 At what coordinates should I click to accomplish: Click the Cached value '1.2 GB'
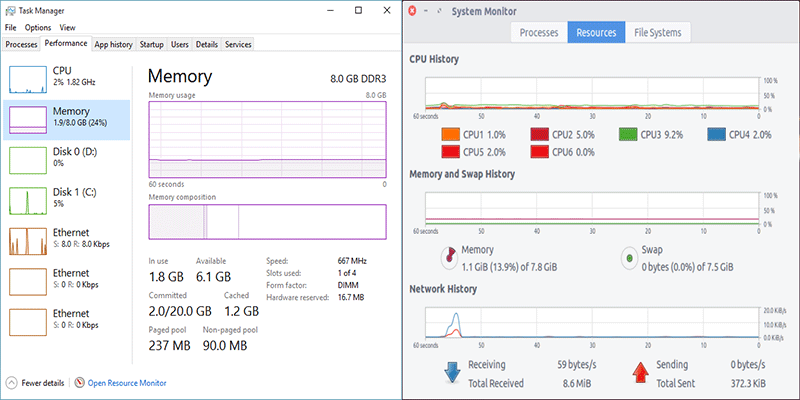(x=241, y=311)
